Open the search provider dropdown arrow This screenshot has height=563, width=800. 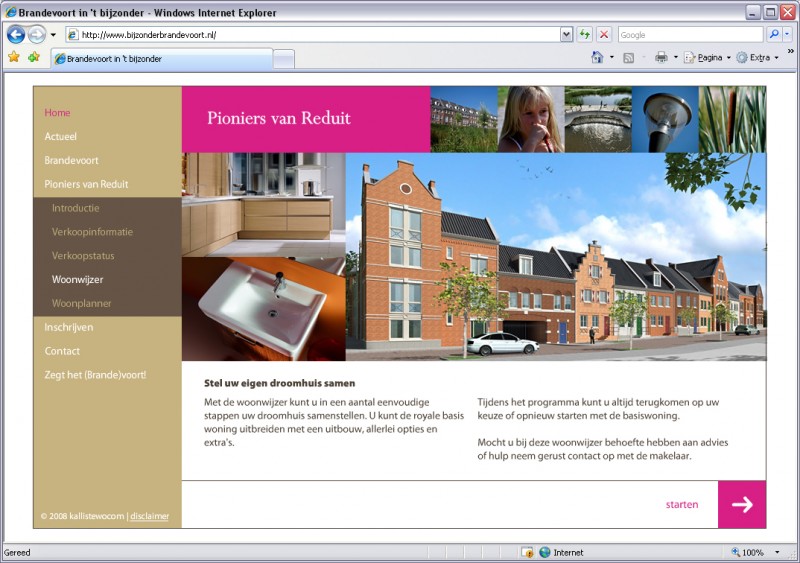787,35
